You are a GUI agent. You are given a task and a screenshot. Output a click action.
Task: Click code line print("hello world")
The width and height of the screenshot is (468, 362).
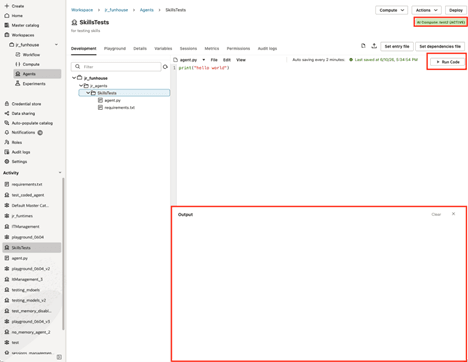pyautogui.click(x=204, y=68)
